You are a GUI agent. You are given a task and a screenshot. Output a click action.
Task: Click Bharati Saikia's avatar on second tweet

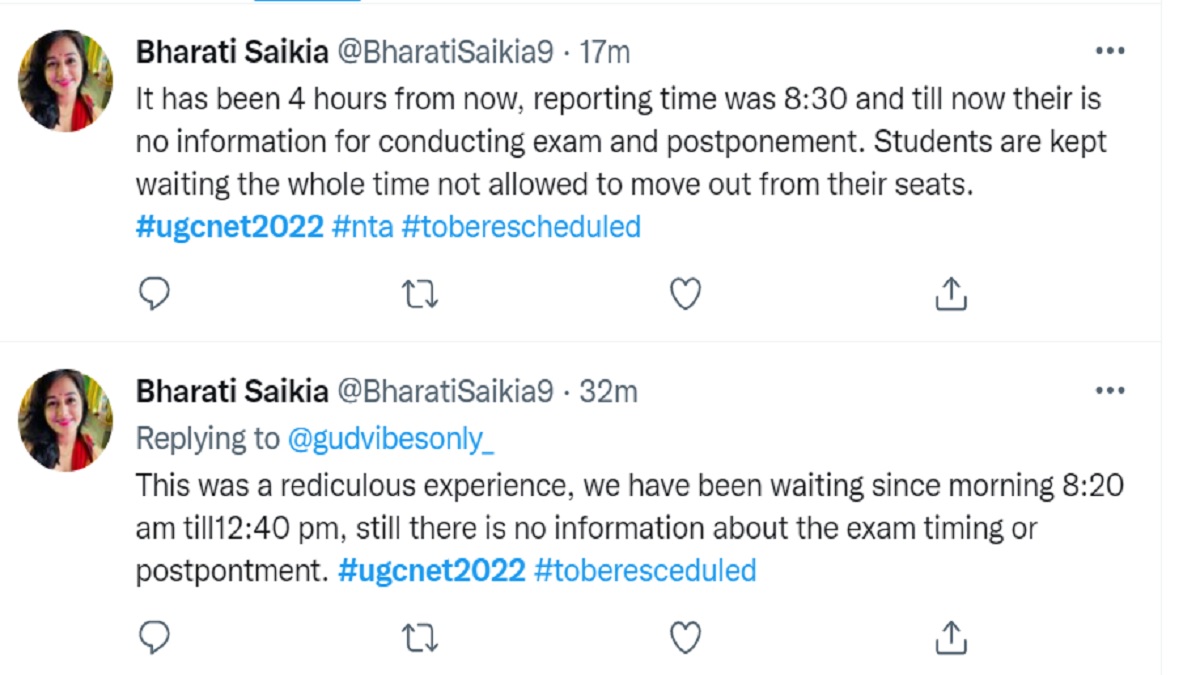pyautogui.click(x=67, y=420)
